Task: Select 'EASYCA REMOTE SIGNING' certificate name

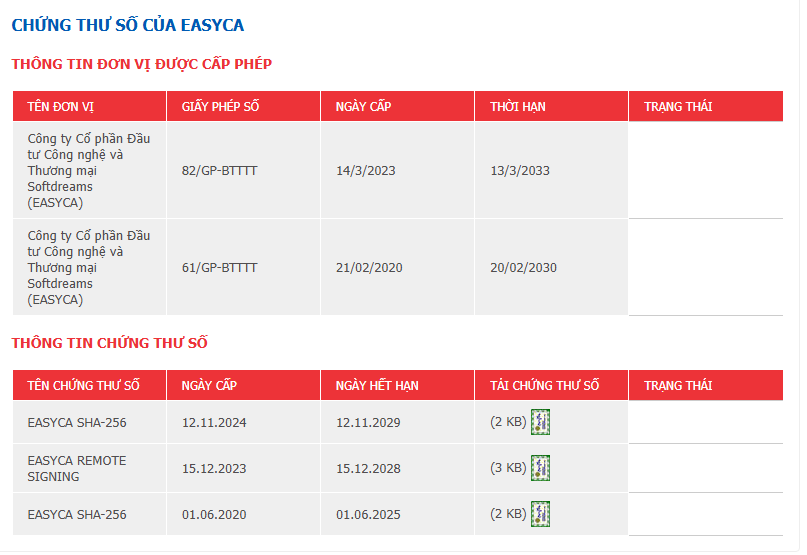Action: click(77, 469)
